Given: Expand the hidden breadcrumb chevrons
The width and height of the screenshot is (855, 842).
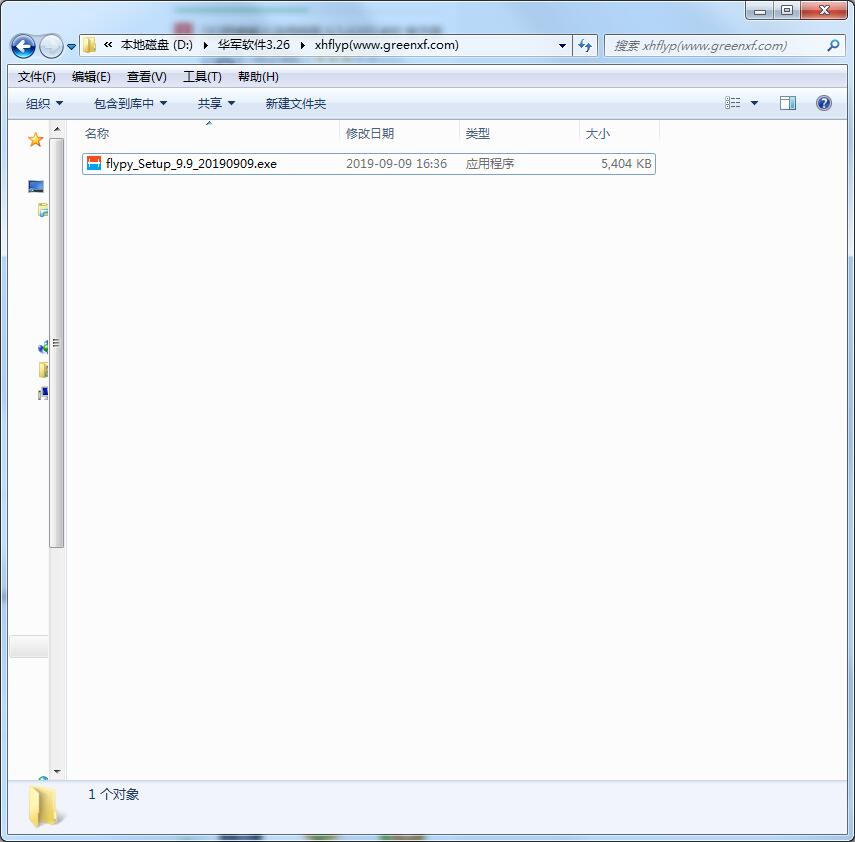Looking at the screenshot, I should (x=108, y=45).
